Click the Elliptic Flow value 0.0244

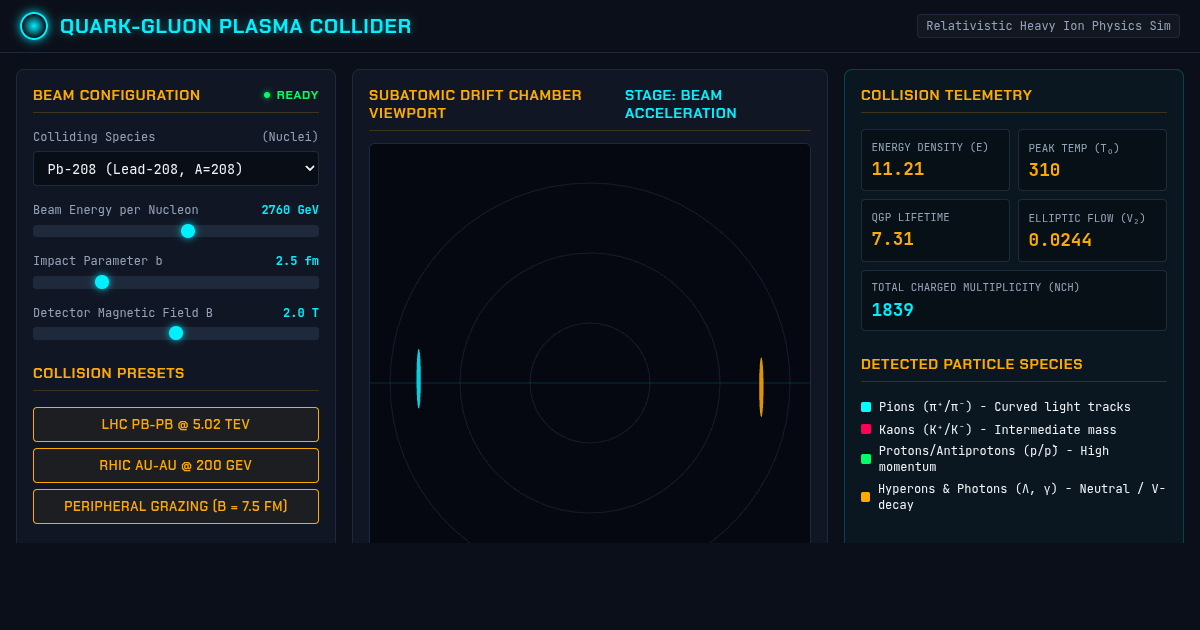(x=1060, y=240)
